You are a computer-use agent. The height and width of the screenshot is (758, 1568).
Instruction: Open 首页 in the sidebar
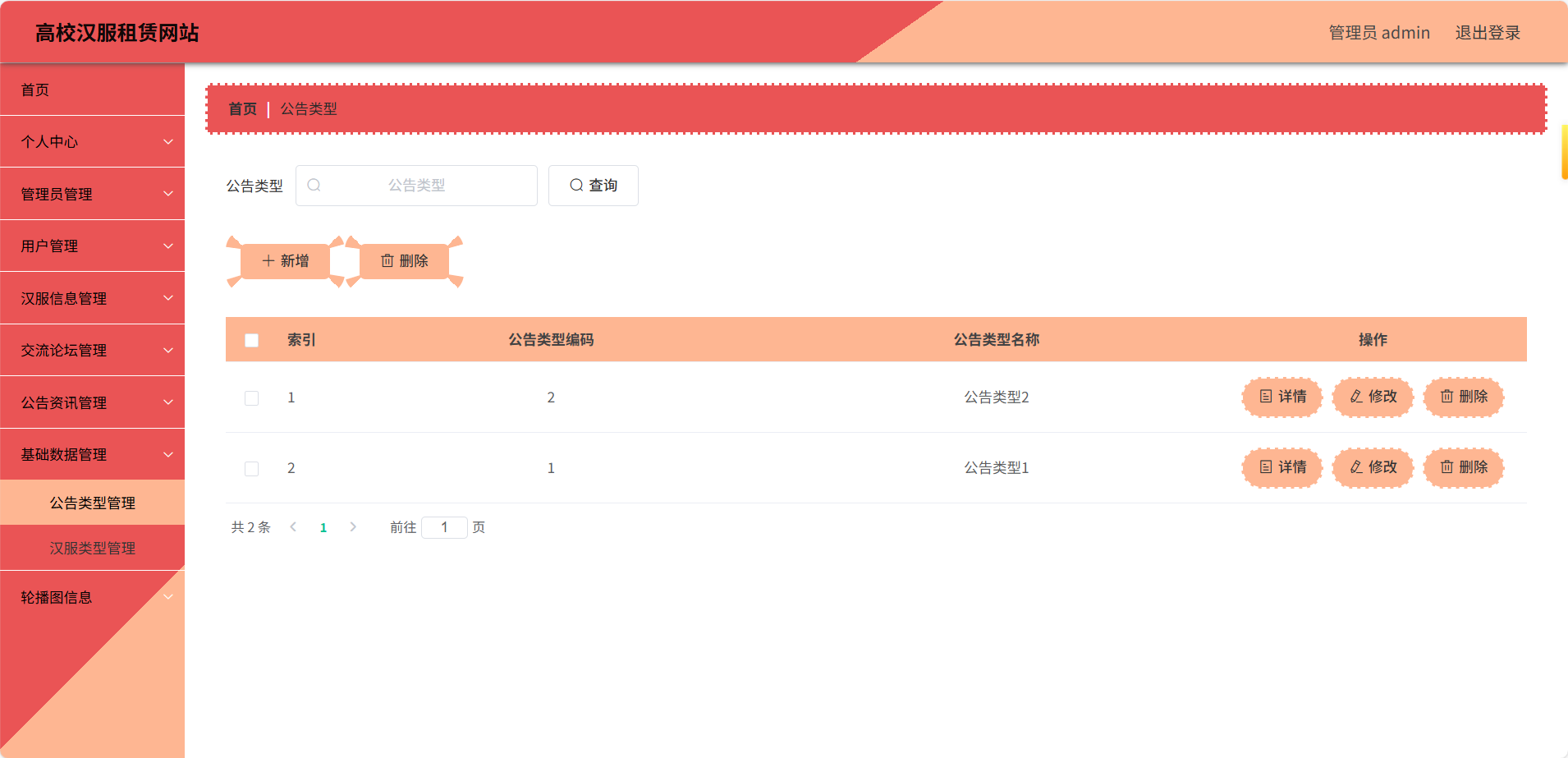click(92, 90)
